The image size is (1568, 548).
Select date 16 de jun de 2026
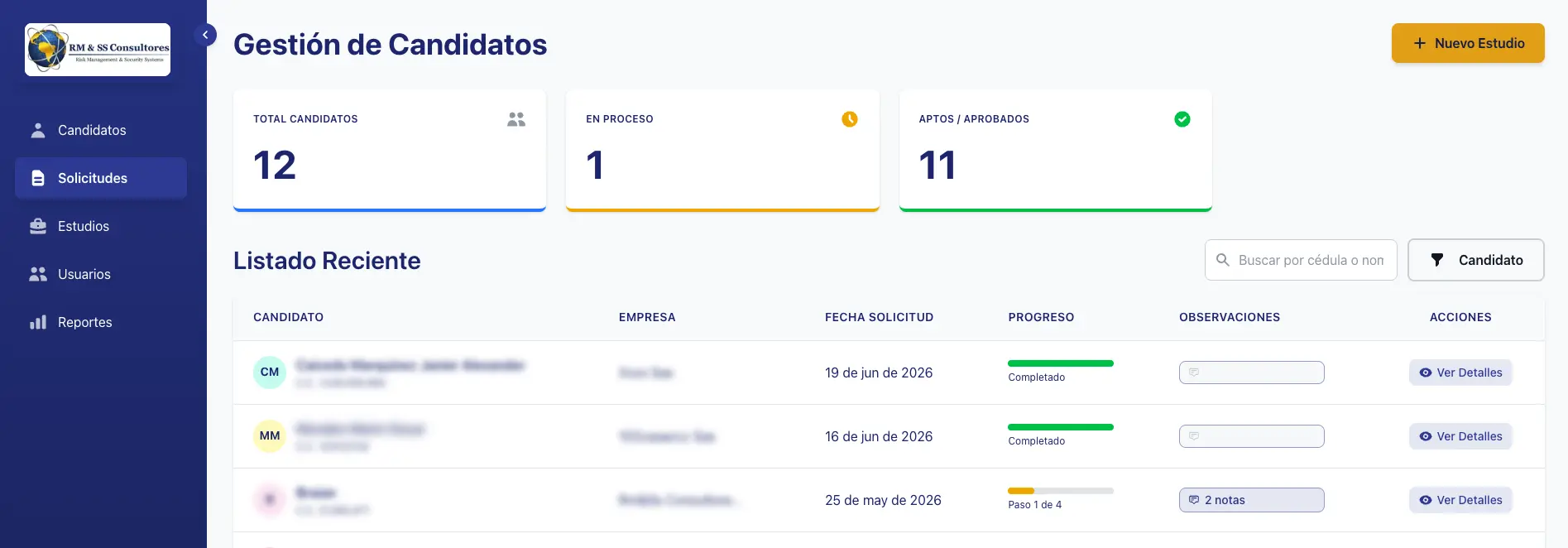coord(879,436)
